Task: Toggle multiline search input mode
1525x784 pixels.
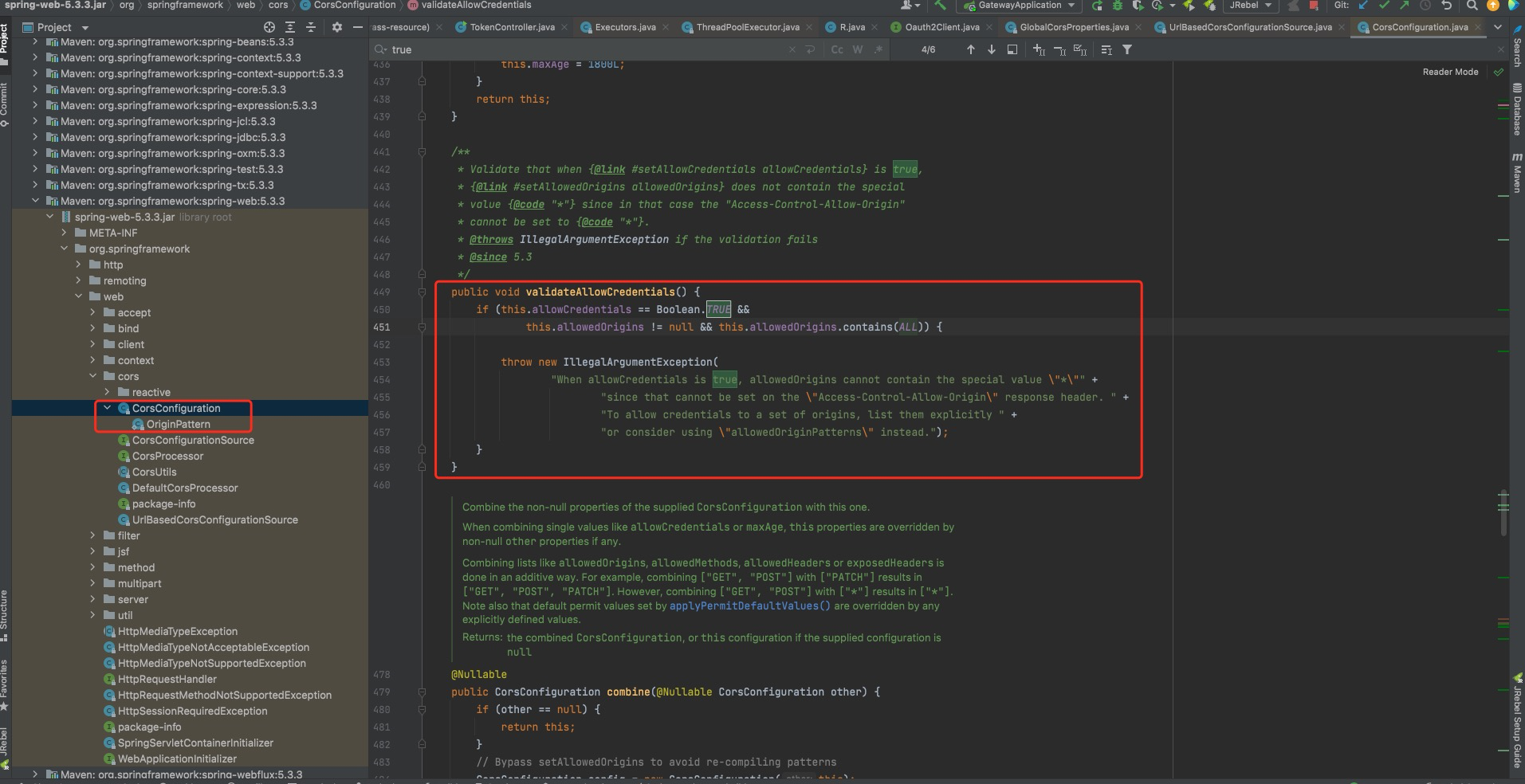Action: coord(811,49)
